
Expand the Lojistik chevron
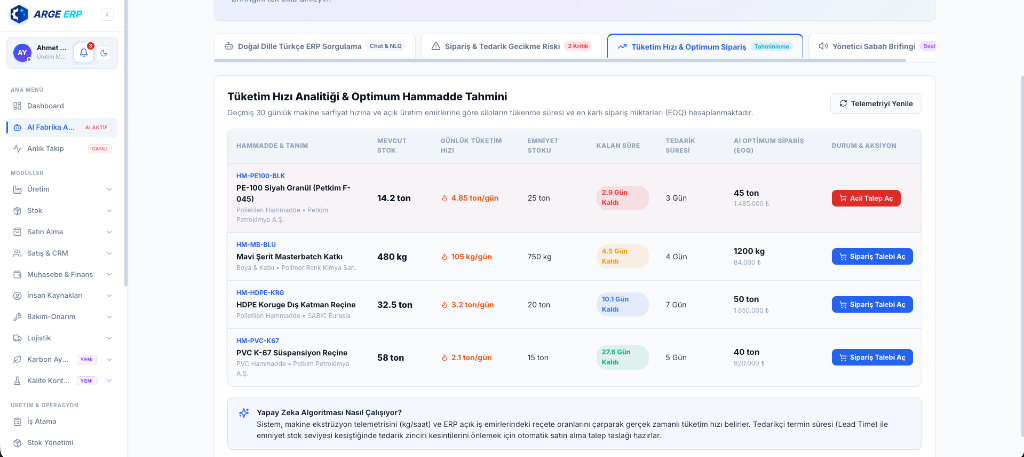coord(109,338)
